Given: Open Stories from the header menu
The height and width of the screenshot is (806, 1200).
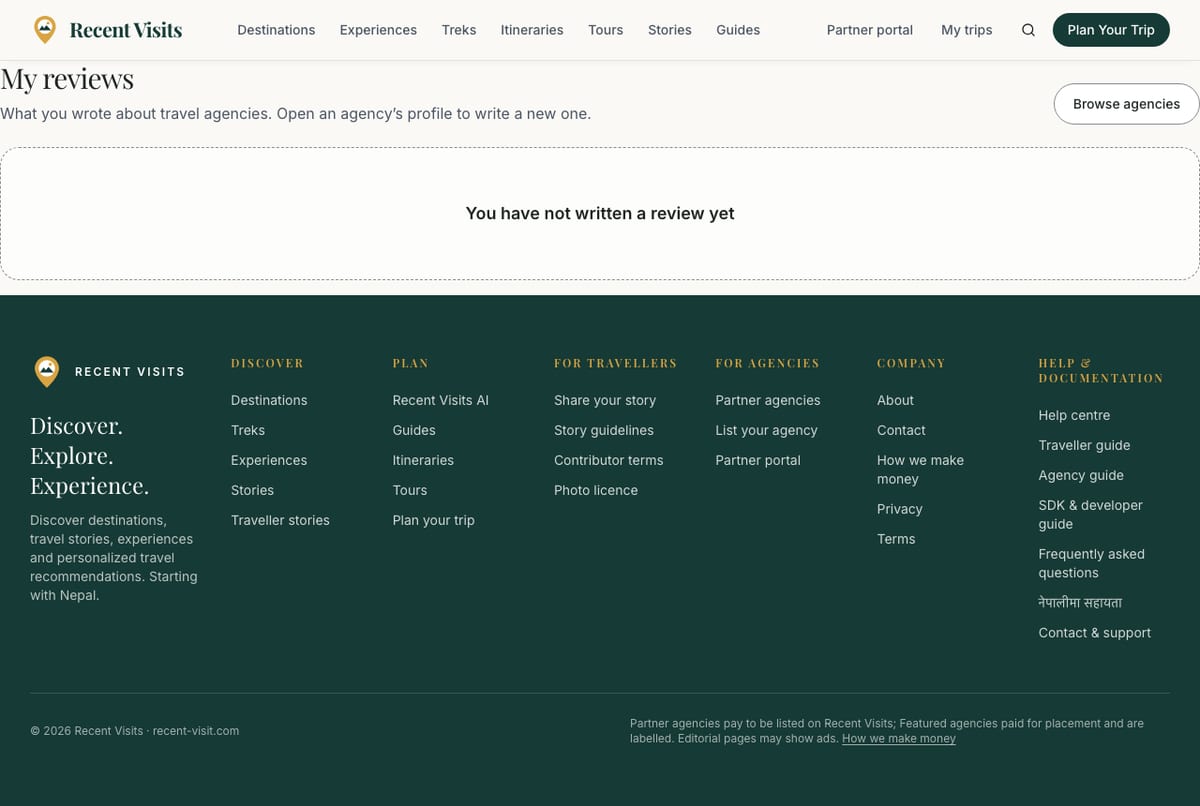Looking at the screenshot, I should (670, 30).
